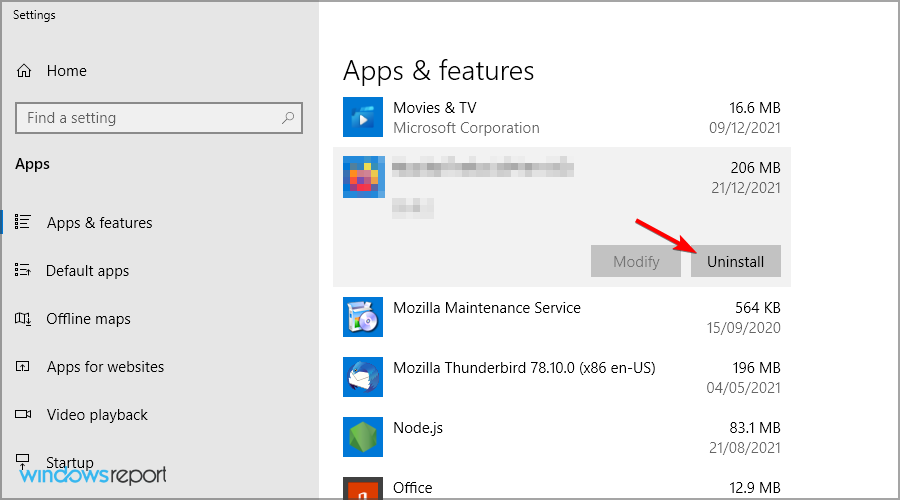Click the Node.js app icon
900x500 pixels.
pyautogui.click(x=363, y=437)
